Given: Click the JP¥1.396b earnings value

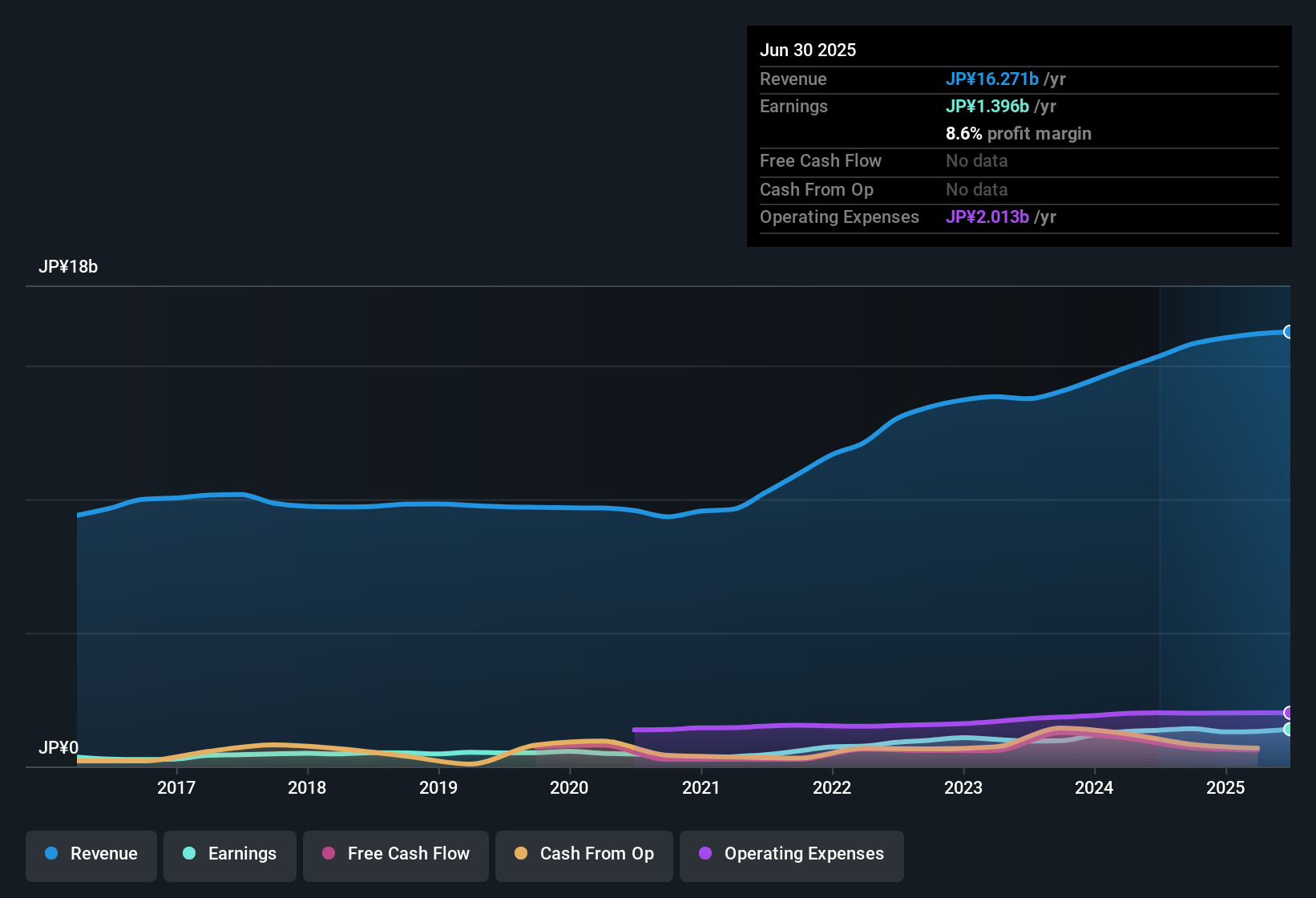Looking at the screenshot, I should [x=987, y=106].
